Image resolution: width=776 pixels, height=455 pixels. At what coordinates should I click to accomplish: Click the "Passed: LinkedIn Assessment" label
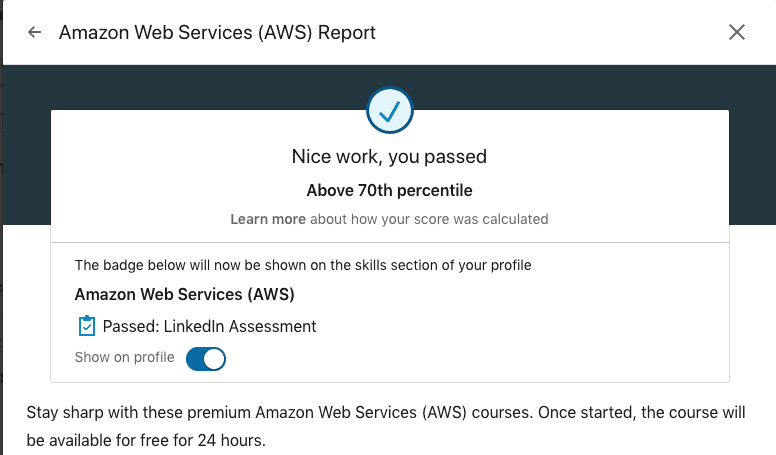pyautogui.click(x=209, y=326)
